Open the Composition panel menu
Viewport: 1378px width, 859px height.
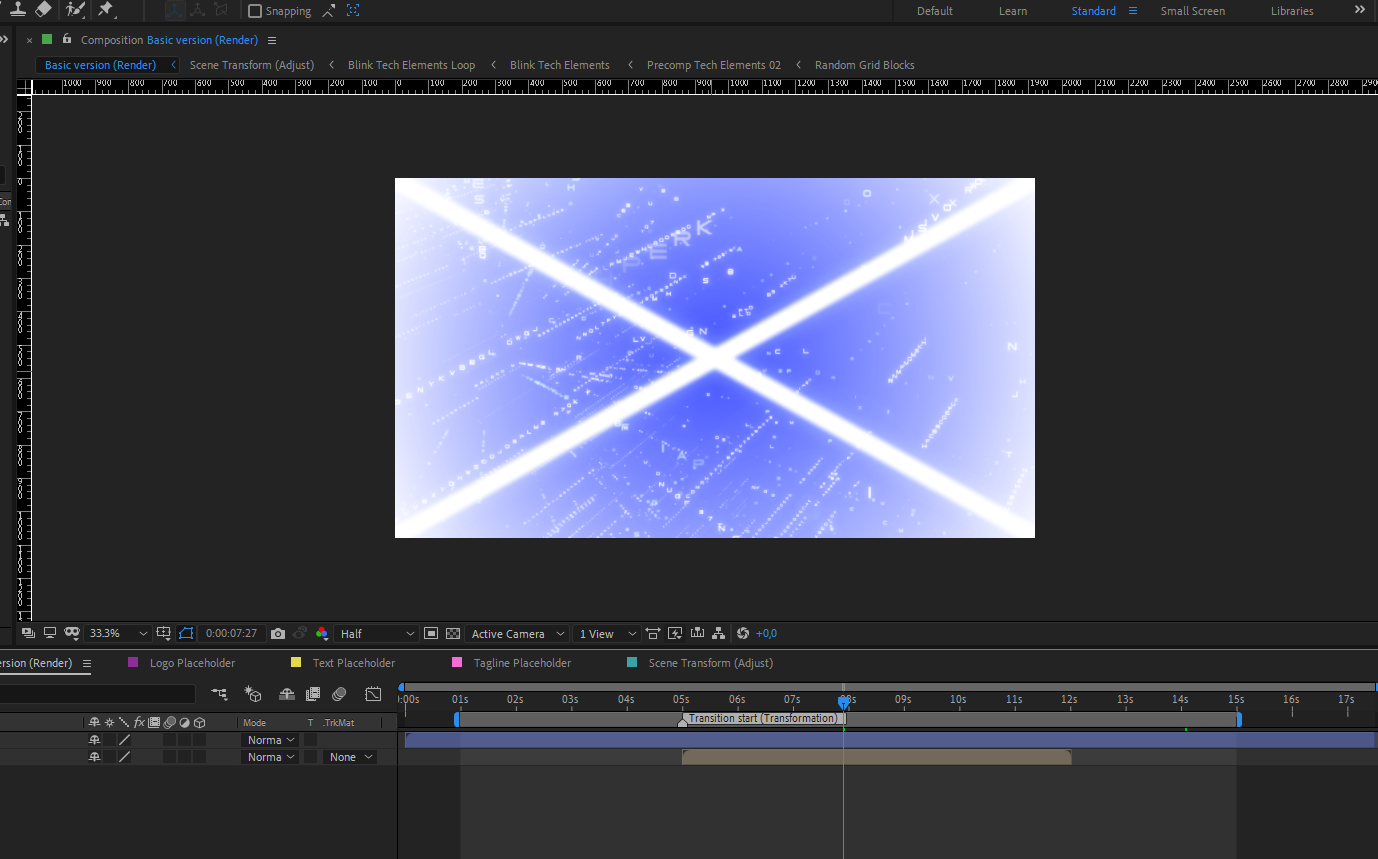[272, 40]
